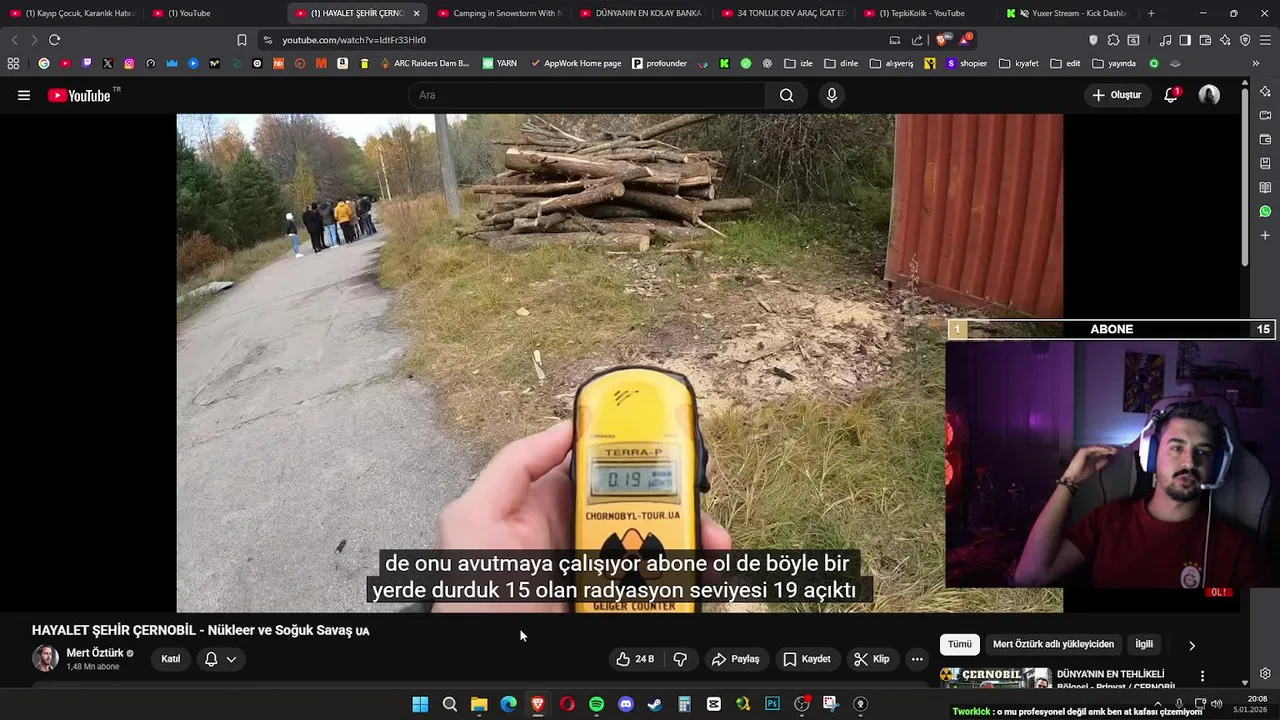
Task: Switch to 'Camping in Snowstorm' browser tab
Action: pyautogui.click(x=500, y=13)
